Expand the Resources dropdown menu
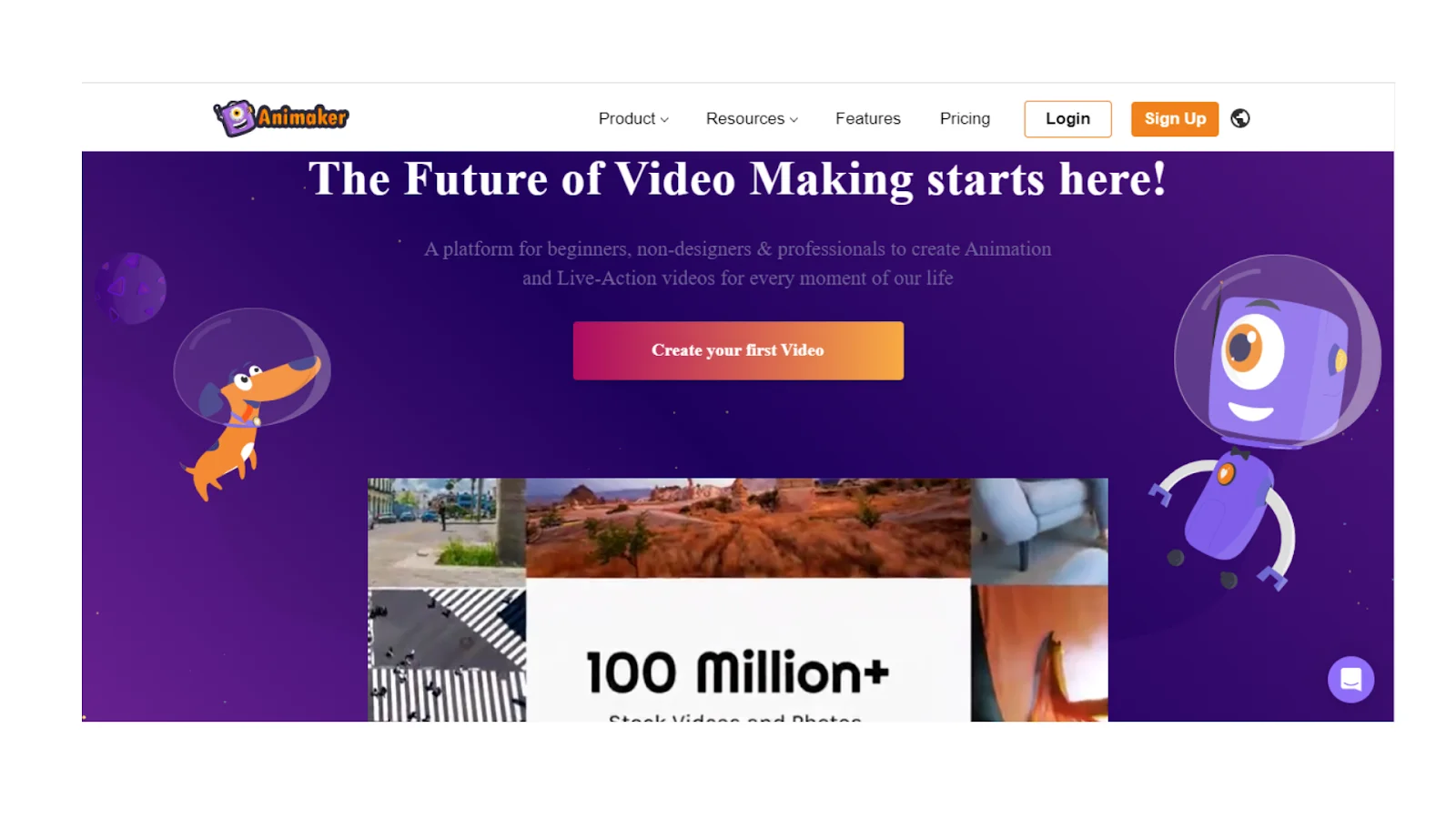The width and height of the screenshot is (1456, 819). click(752, 118)
